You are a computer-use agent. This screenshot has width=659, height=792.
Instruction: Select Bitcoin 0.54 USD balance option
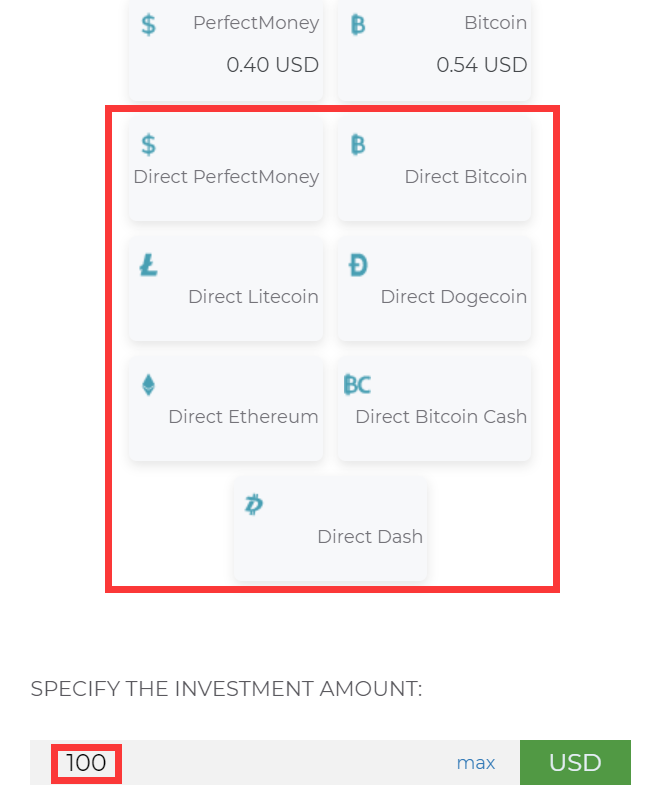434,50
